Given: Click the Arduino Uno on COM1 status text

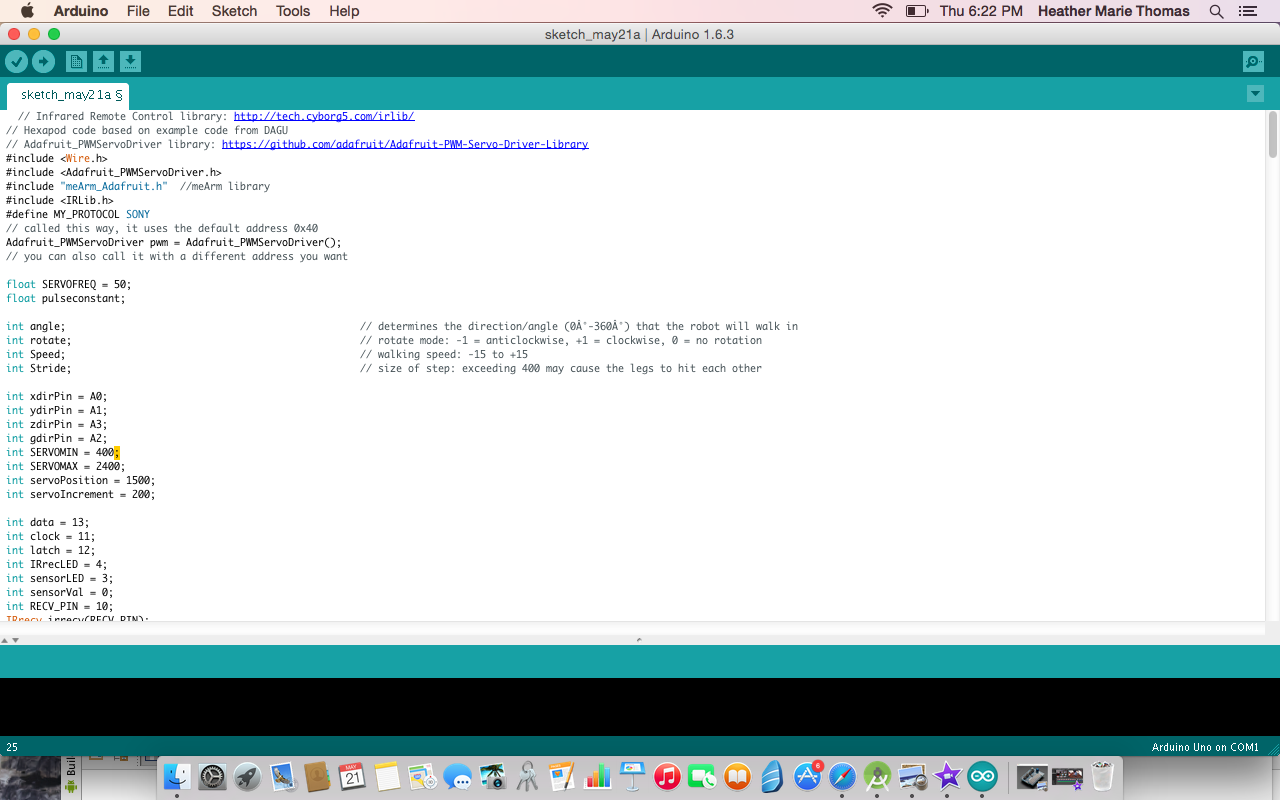Looking at the screenshot, I should [1205, 747].
